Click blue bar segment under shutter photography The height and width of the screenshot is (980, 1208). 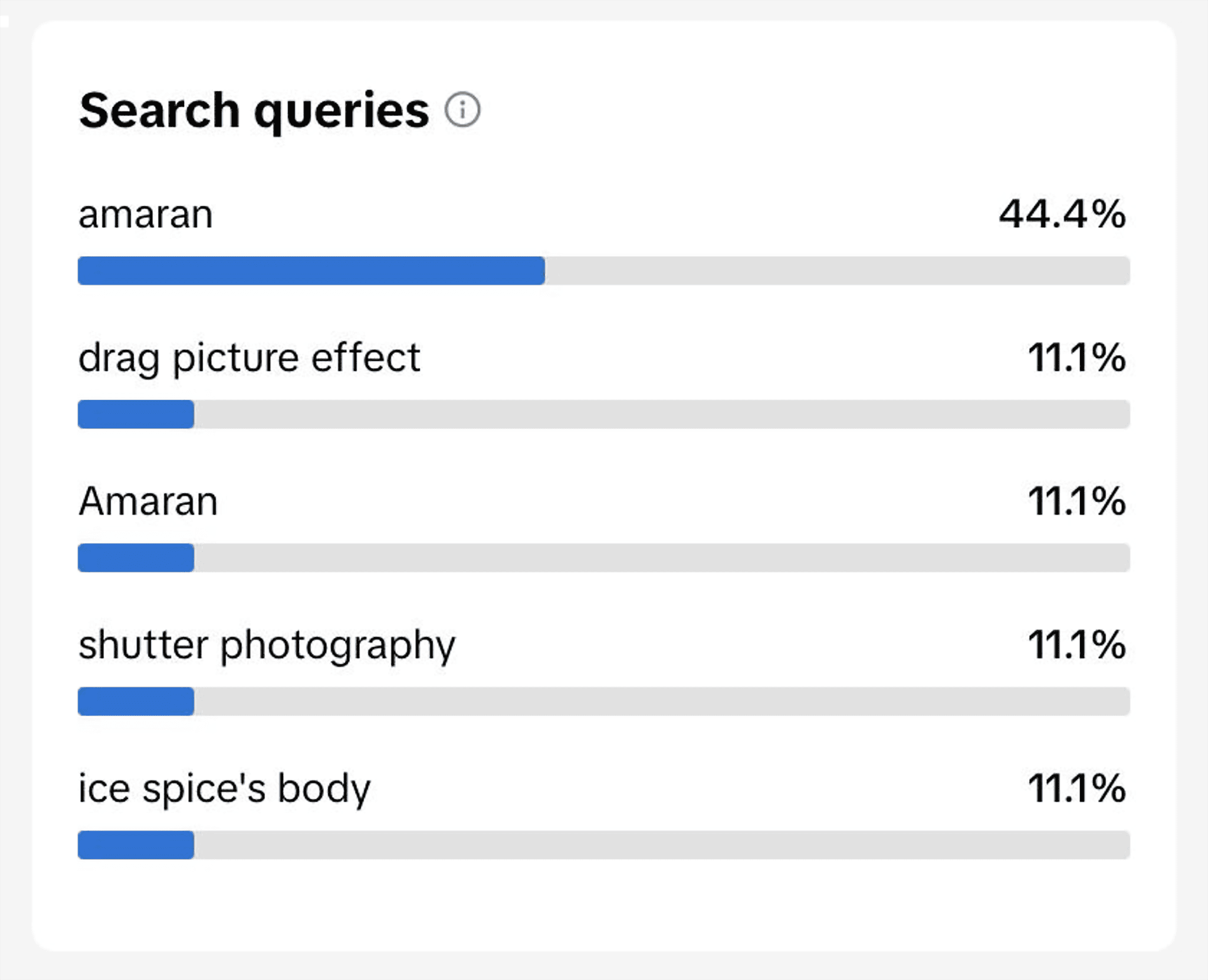click(136, 701)
